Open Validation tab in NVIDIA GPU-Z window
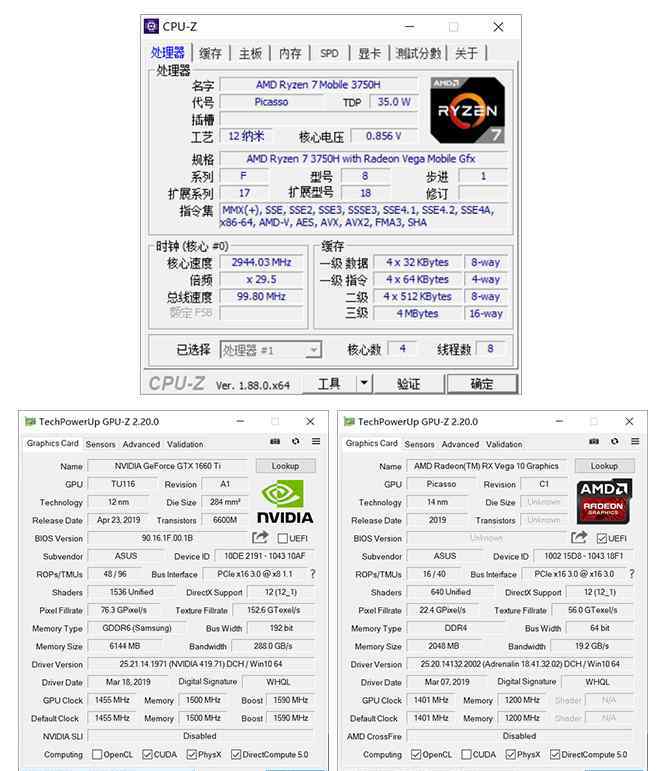The image size is (668, 771). coord(185,444)
